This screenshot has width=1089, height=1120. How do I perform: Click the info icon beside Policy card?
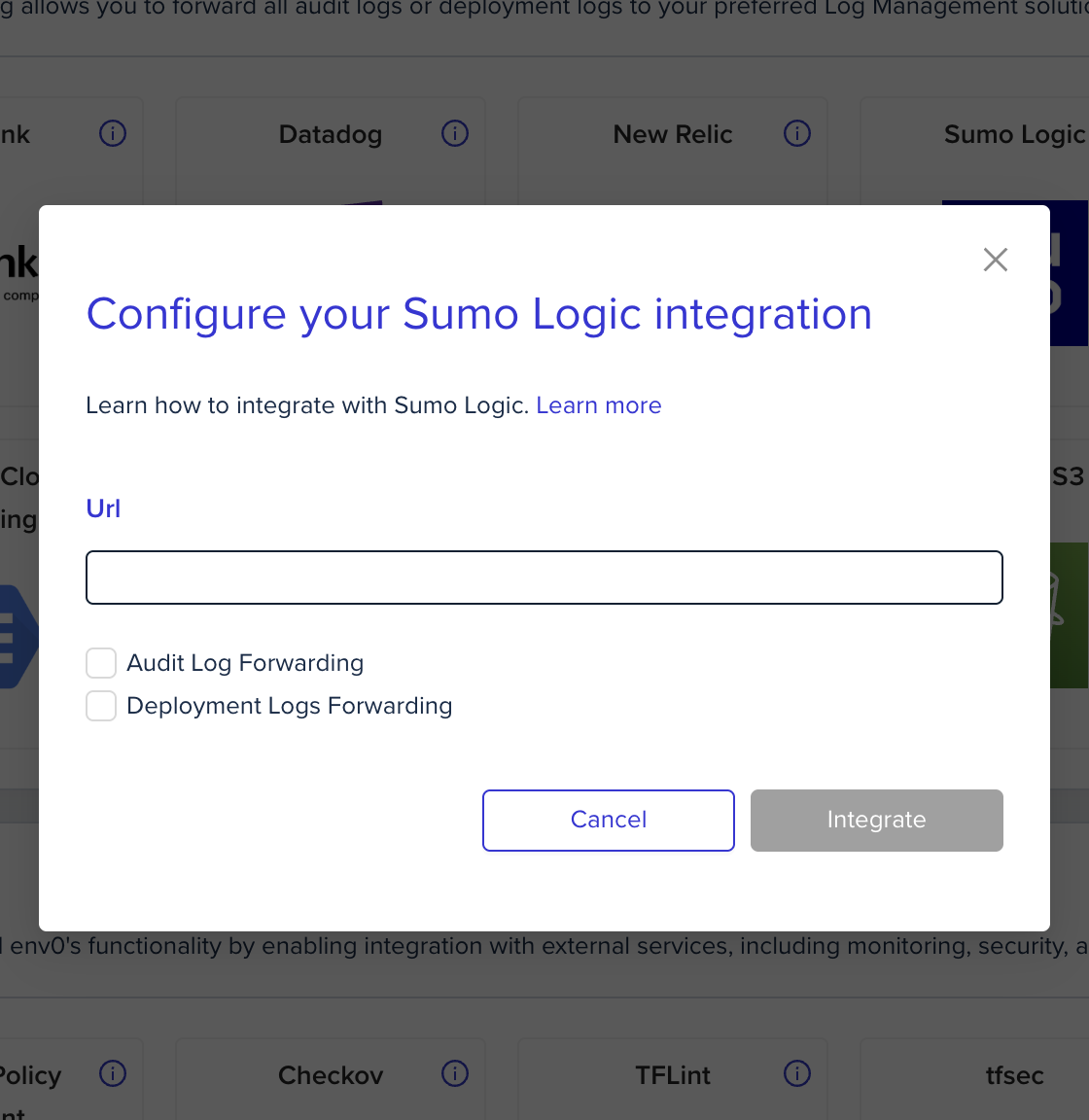tap(112, 1073)
